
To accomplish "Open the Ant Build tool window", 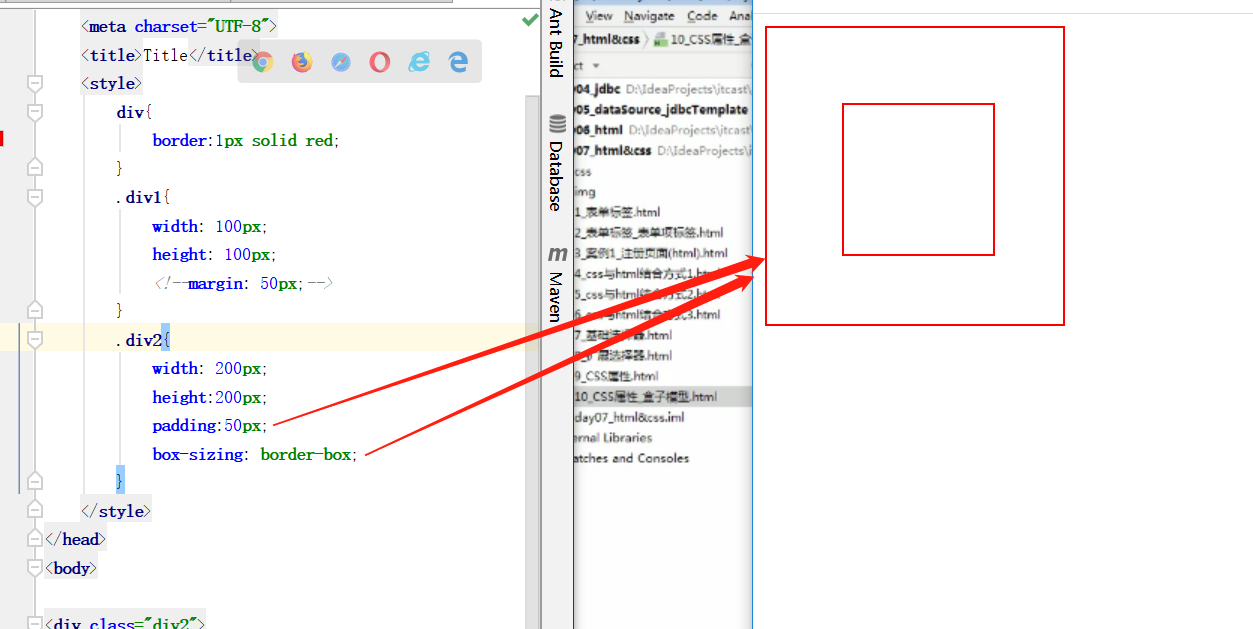I will (x=556, y=42).
